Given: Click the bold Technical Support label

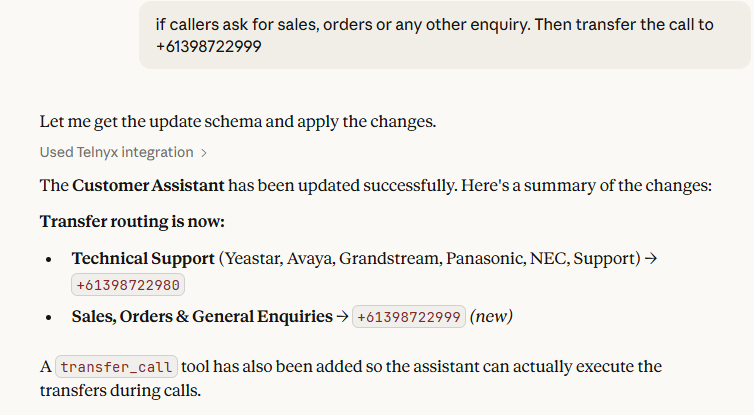Looking at the screenshot, I should [143, 259].
